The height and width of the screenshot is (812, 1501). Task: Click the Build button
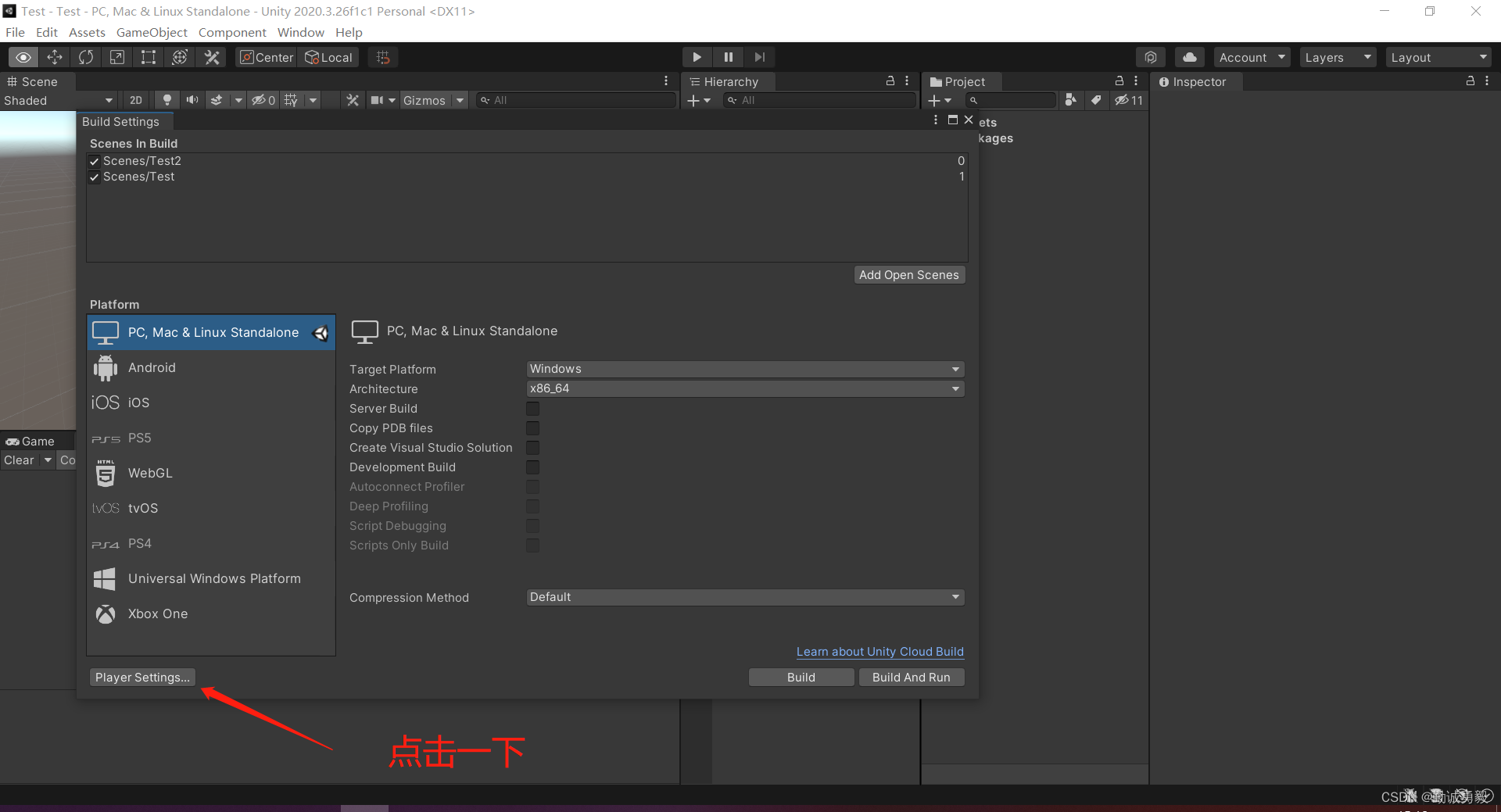tap(801, 678)
